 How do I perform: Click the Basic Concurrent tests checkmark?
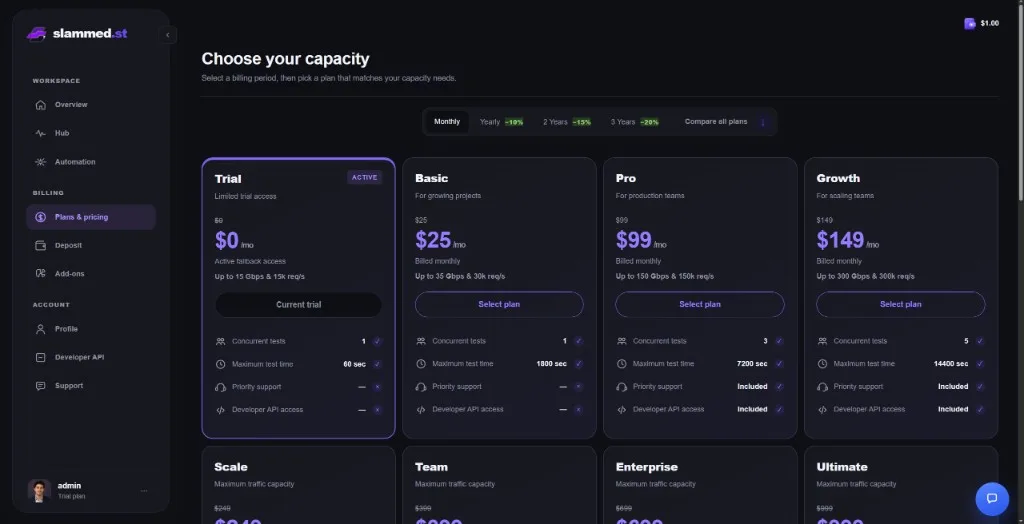pyautogui.click(x=578, y=341)
